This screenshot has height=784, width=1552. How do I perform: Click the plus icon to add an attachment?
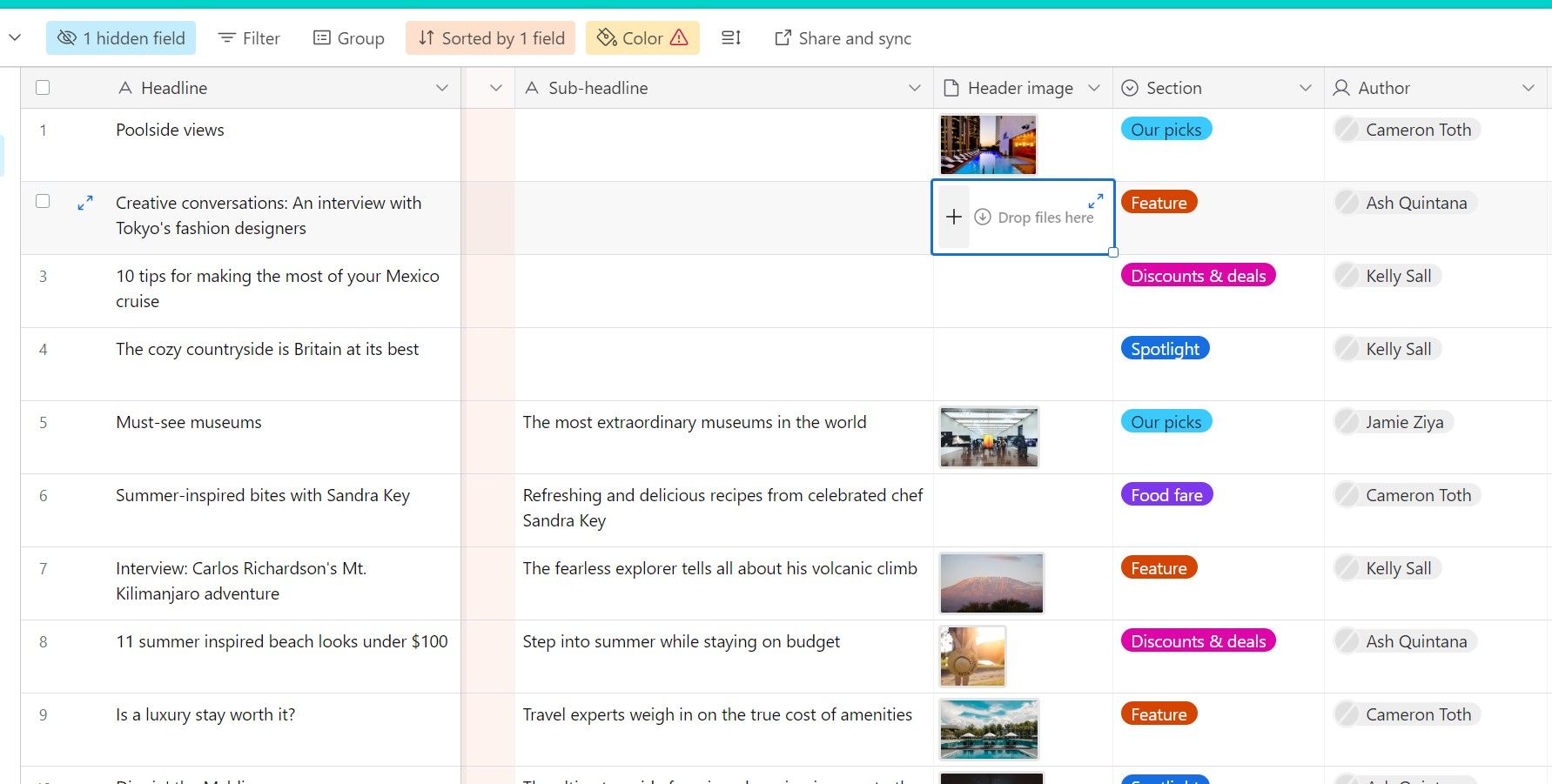click(953, 217)
